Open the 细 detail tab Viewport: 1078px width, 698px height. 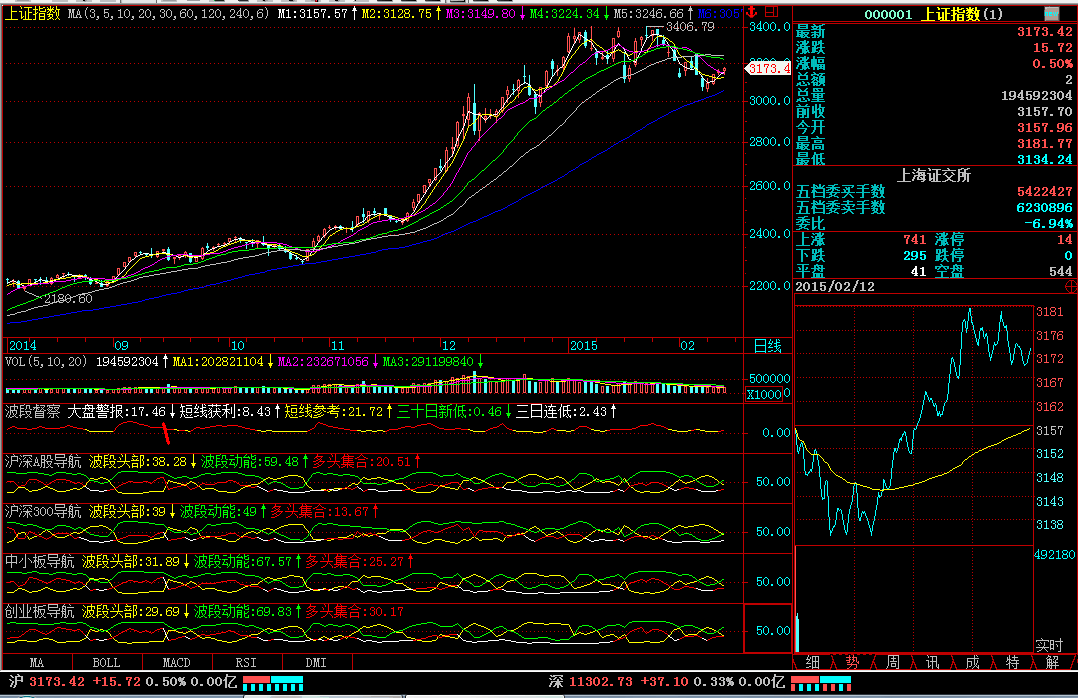pyautogui.click(x=813, y=662)
